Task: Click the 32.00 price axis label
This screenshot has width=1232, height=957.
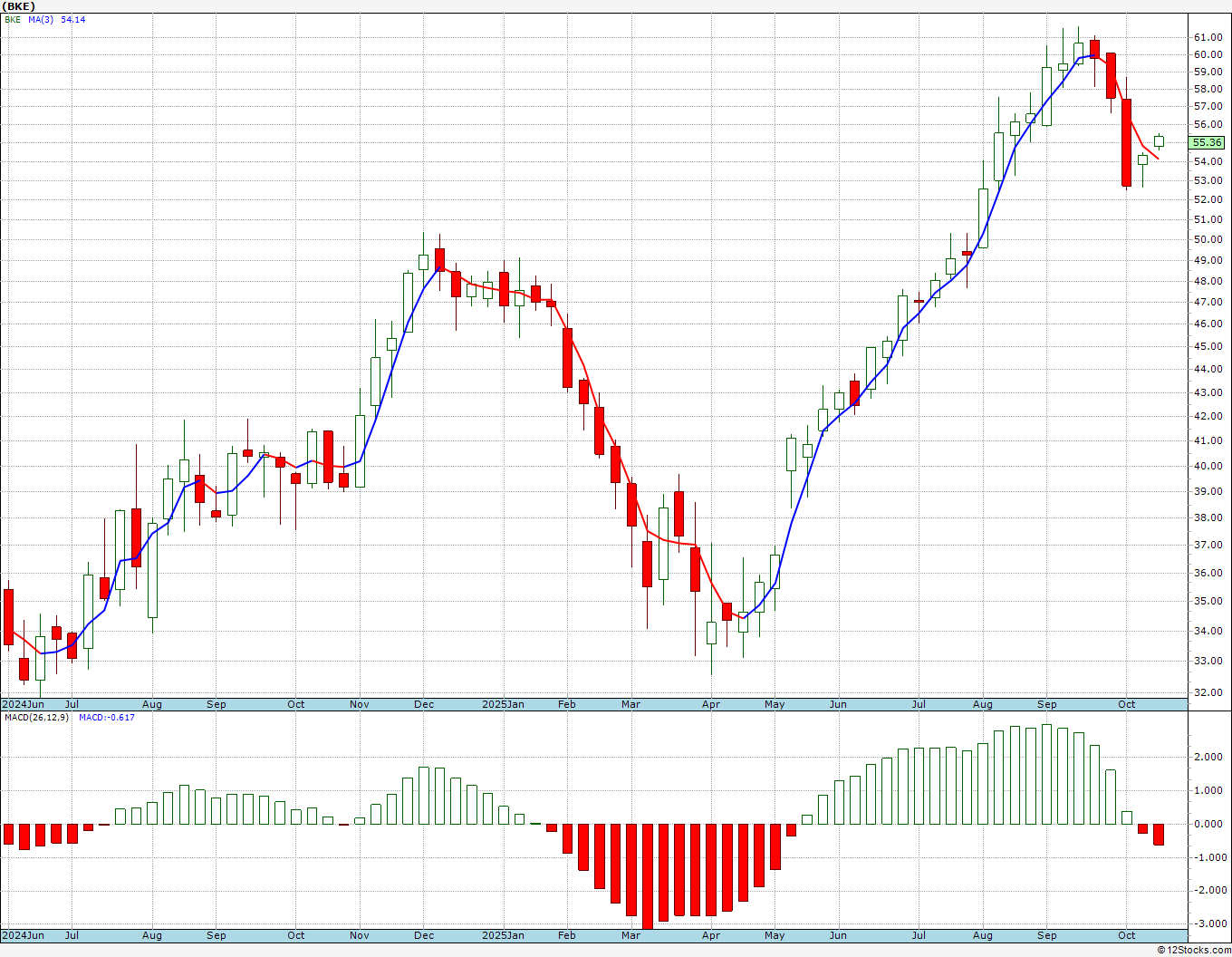Action: 1208,692
